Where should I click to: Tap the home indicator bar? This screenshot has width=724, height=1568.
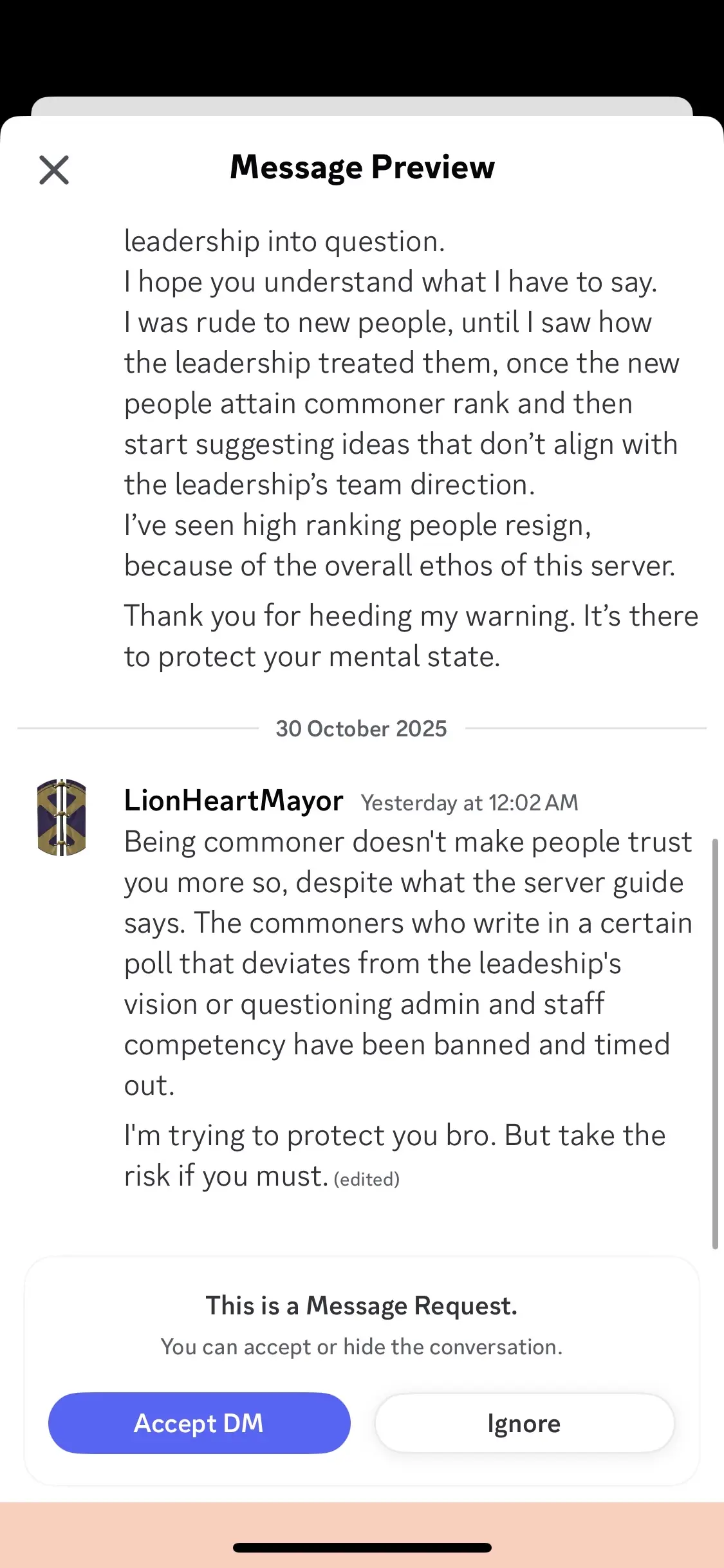tap(362, 1547)
